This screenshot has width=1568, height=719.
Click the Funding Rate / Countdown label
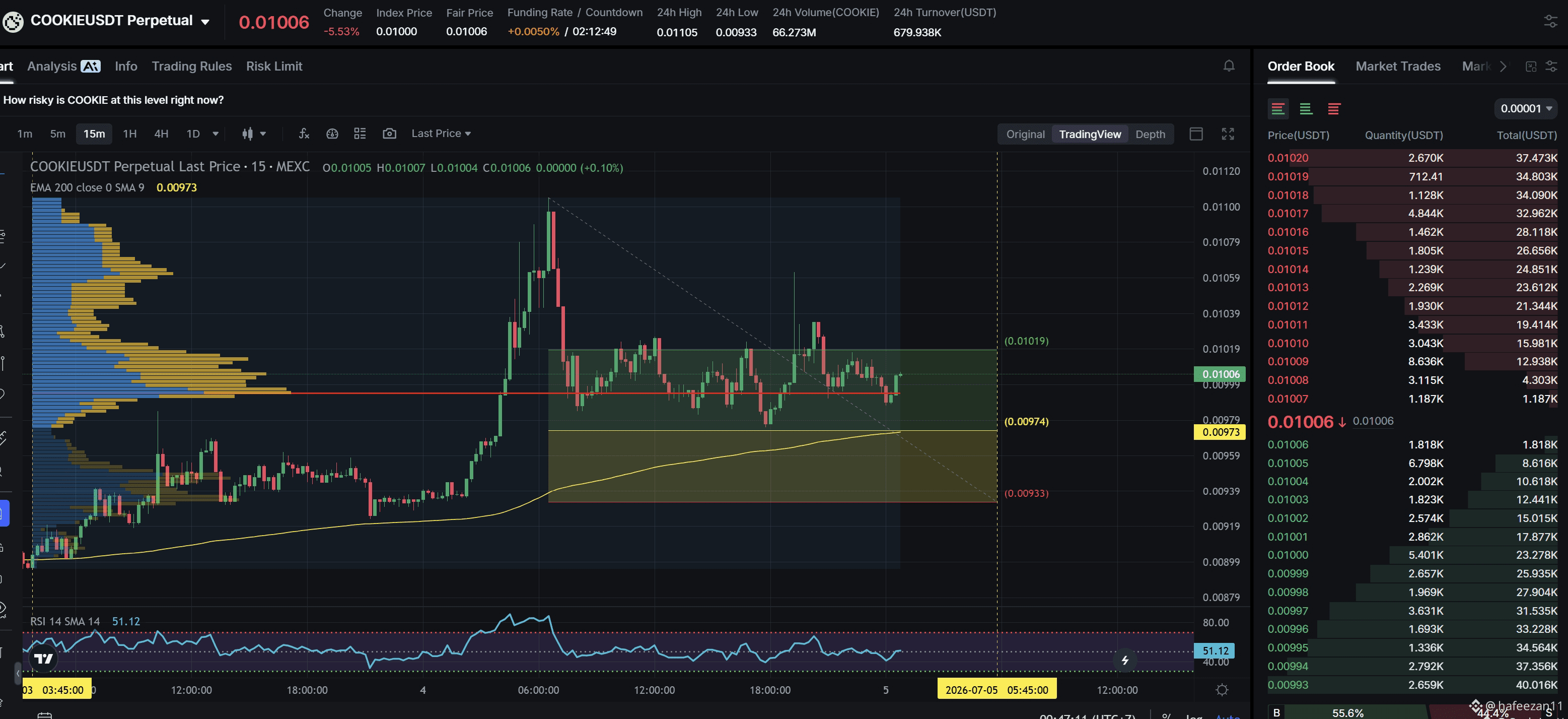575,12
